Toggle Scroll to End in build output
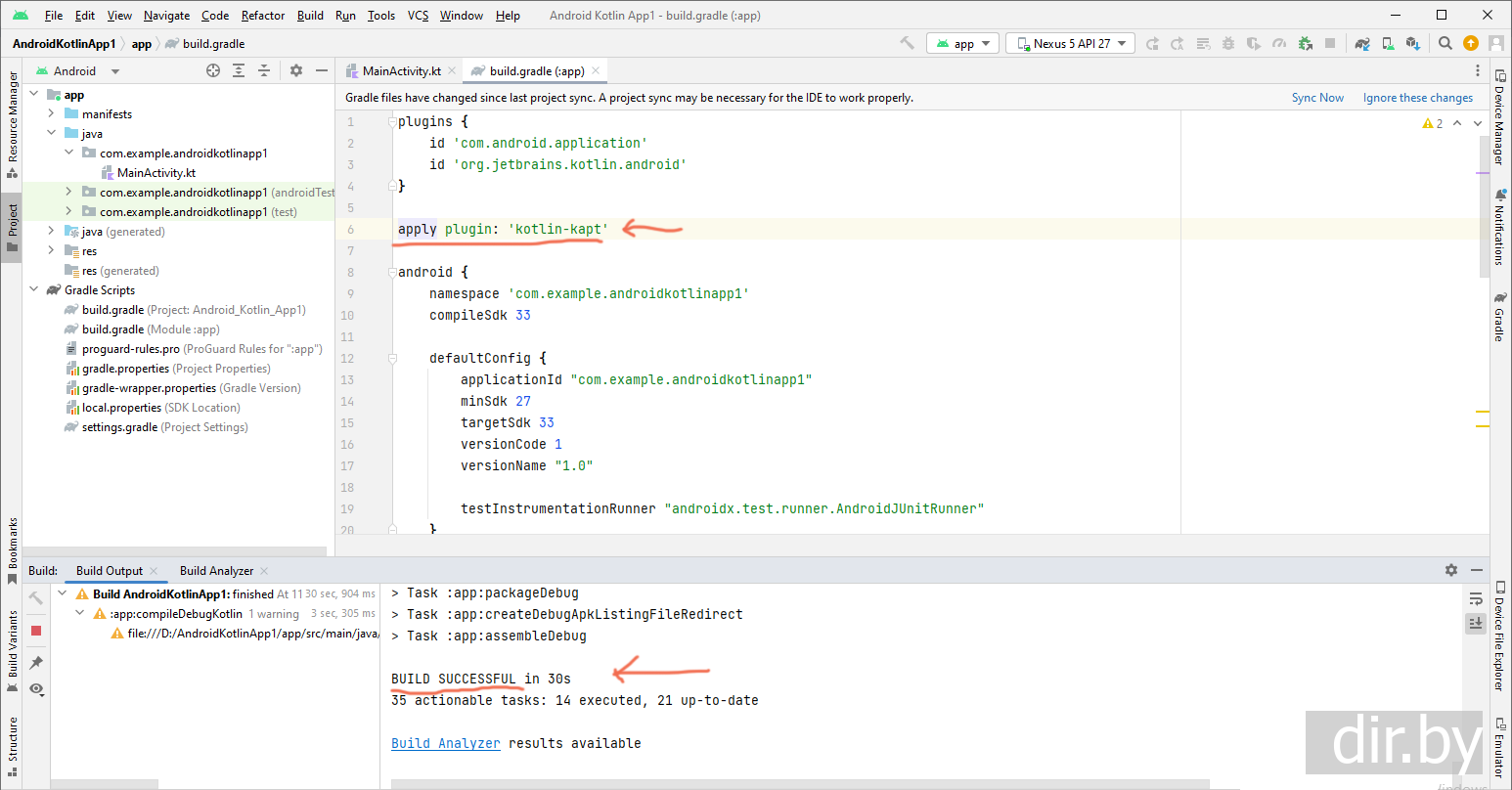This screenshot has width=1512, height=790. [1476, 623]
